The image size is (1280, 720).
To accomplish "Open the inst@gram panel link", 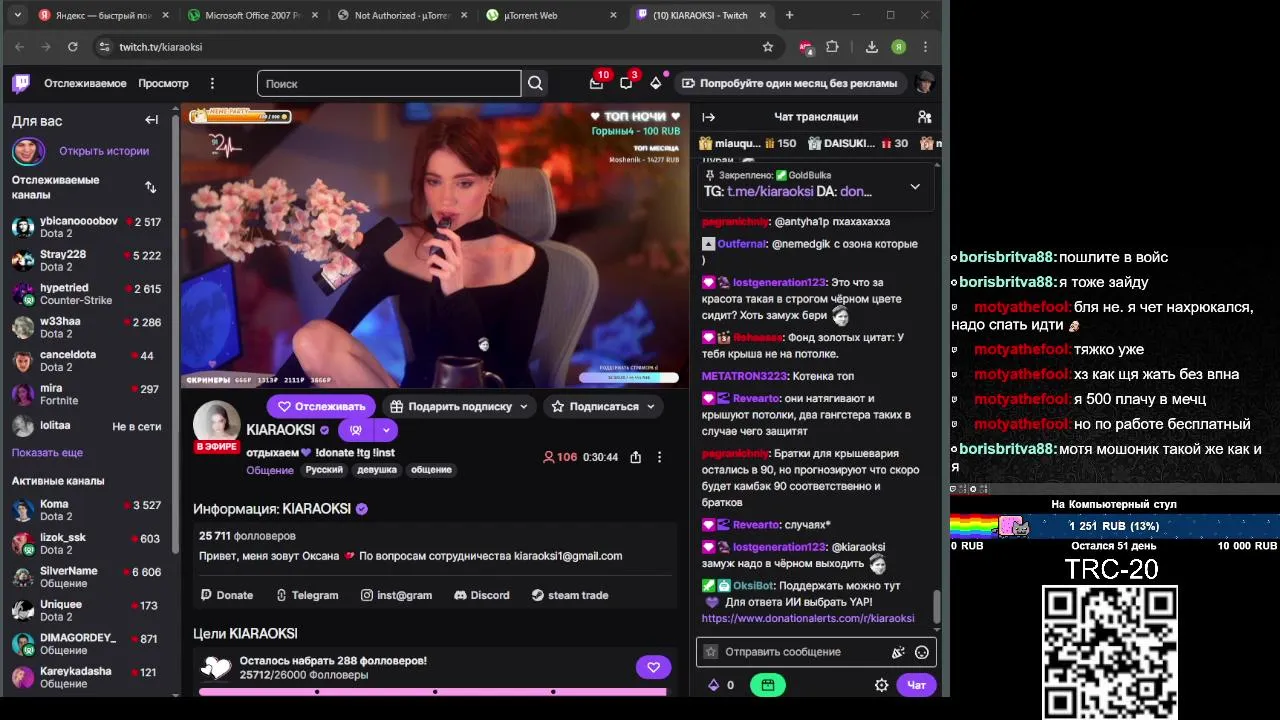I will (x=396, y=595).
